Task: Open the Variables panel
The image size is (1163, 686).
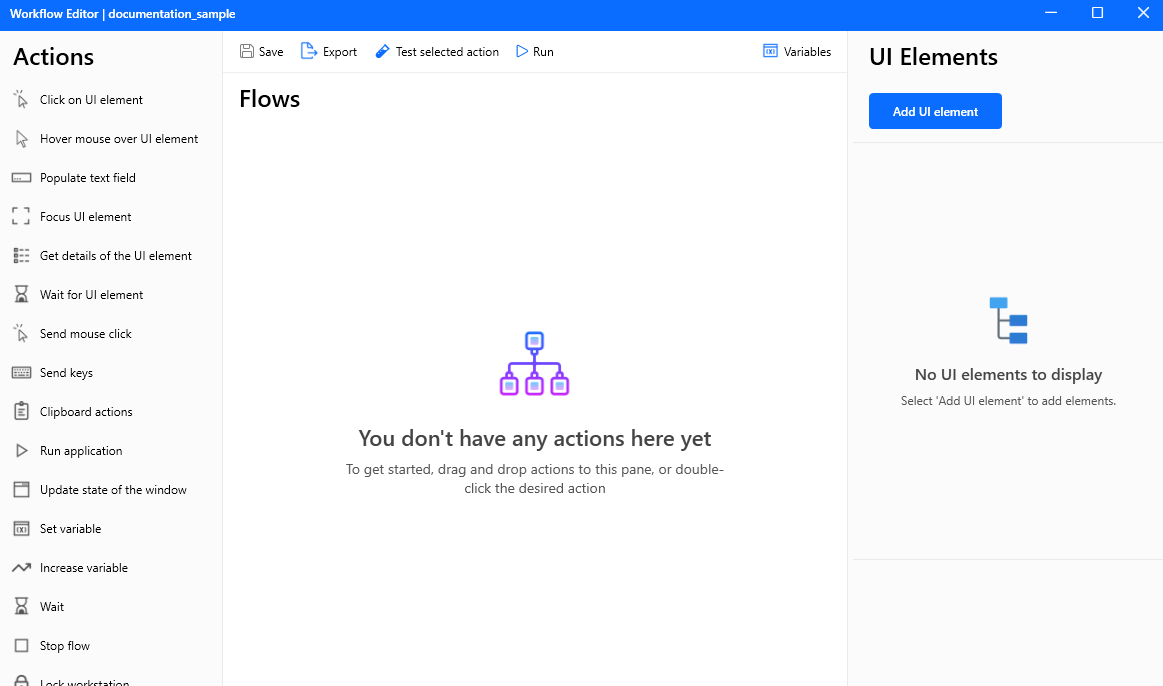Action: click(797, 51)
